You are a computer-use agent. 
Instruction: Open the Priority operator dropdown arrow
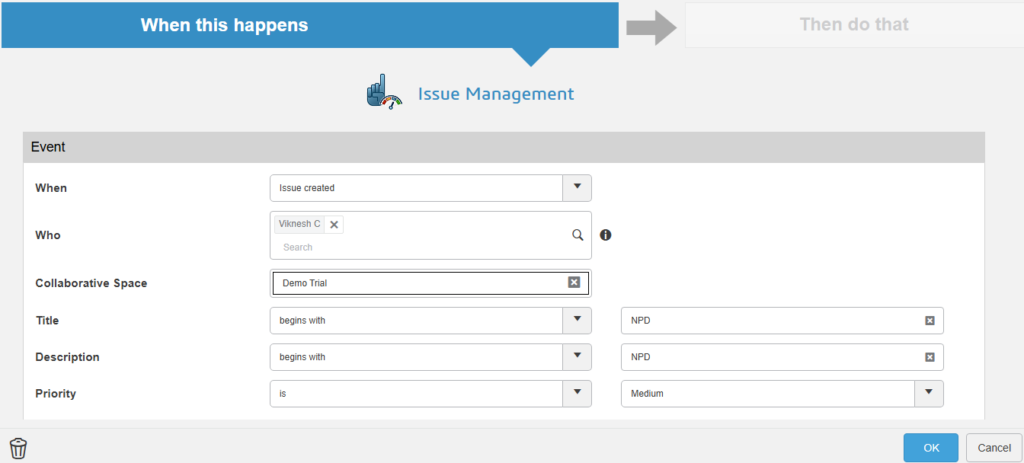(x=577, y=394)
